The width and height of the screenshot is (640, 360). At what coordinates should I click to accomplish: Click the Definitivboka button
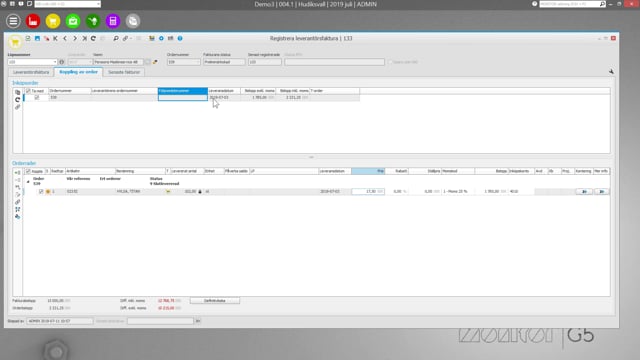215,301
